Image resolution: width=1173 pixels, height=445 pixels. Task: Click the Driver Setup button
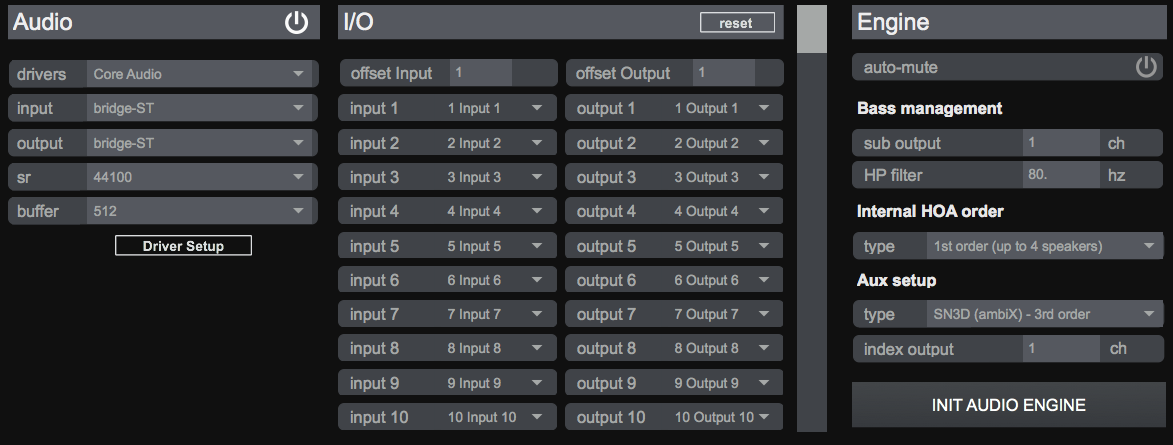183,246
